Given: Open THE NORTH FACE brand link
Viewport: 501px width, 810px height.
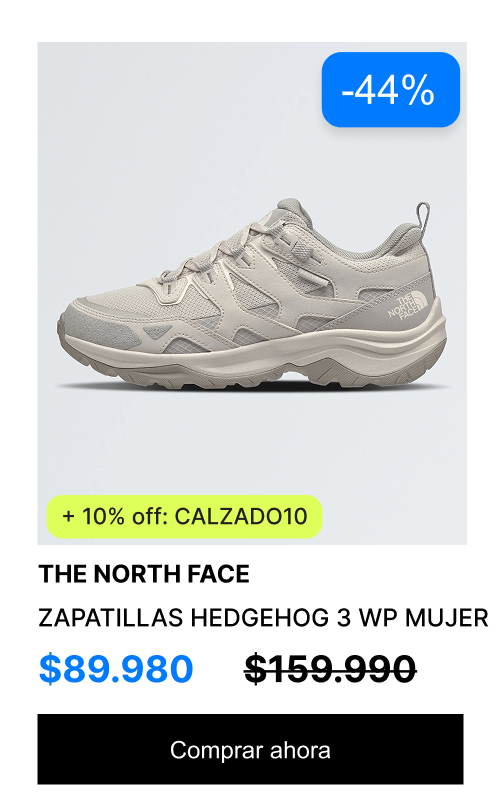Looking at the screenshot, I should (x=144, y=574).
